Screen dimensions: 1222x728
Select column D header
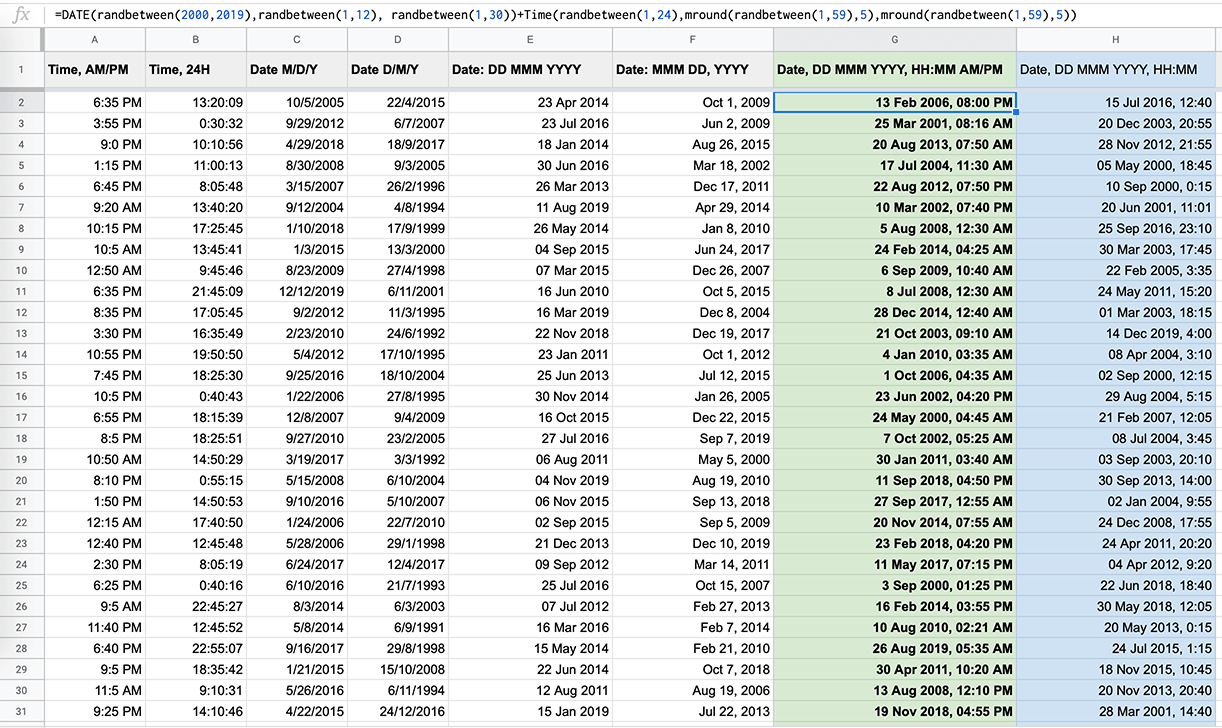coord(398,39)
